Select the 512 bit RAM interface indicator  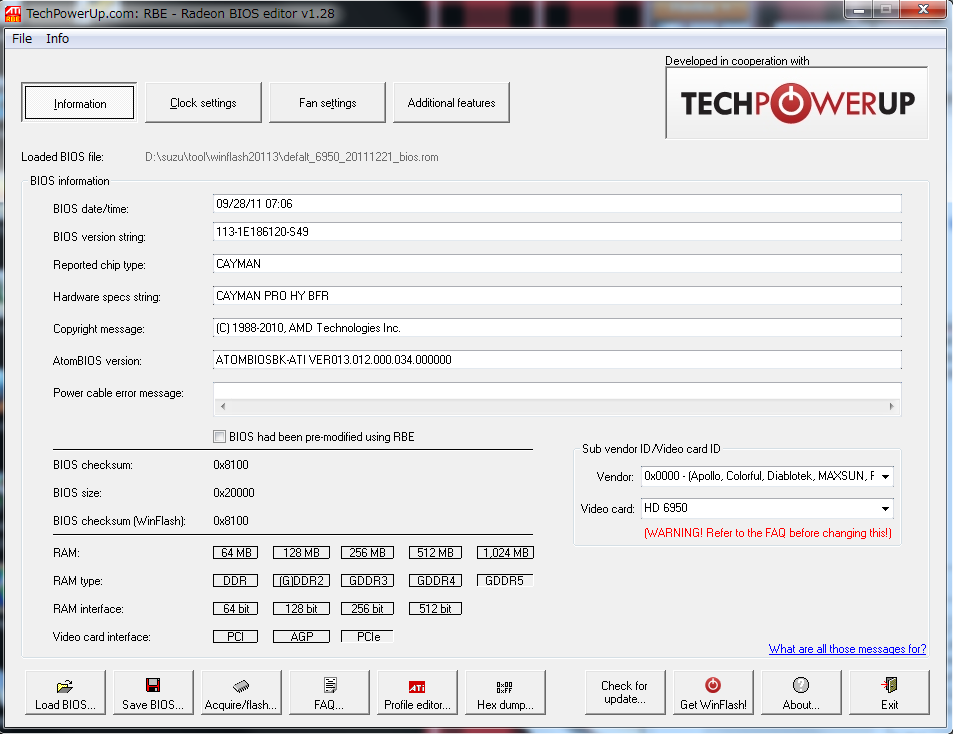[x=435, y=608]
